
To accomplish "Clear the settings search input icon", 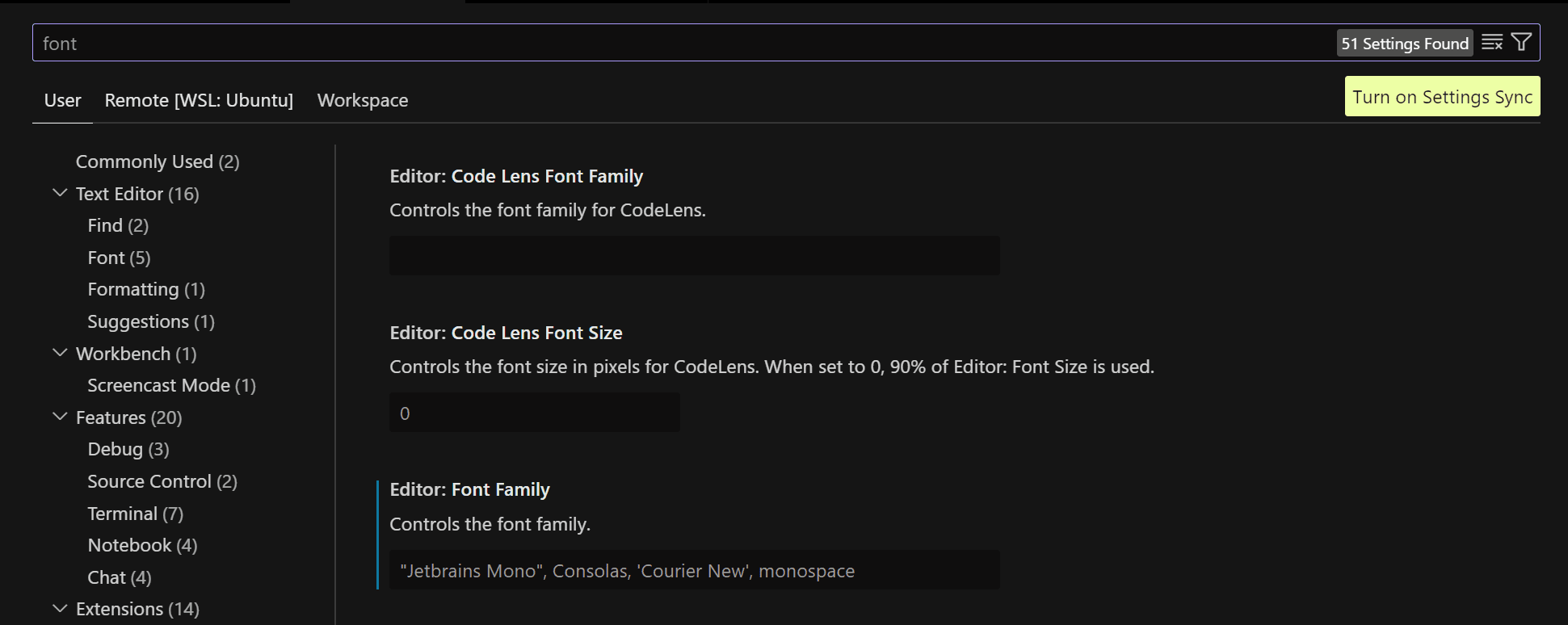I will [1492, 43].
